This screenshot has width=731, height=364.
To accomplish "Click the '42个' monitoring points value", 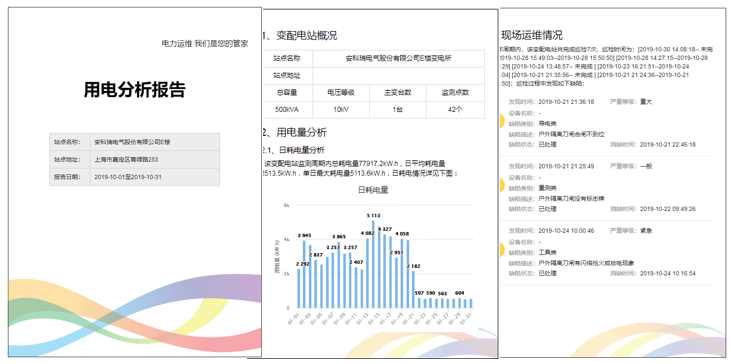I will tap(455, 110).
